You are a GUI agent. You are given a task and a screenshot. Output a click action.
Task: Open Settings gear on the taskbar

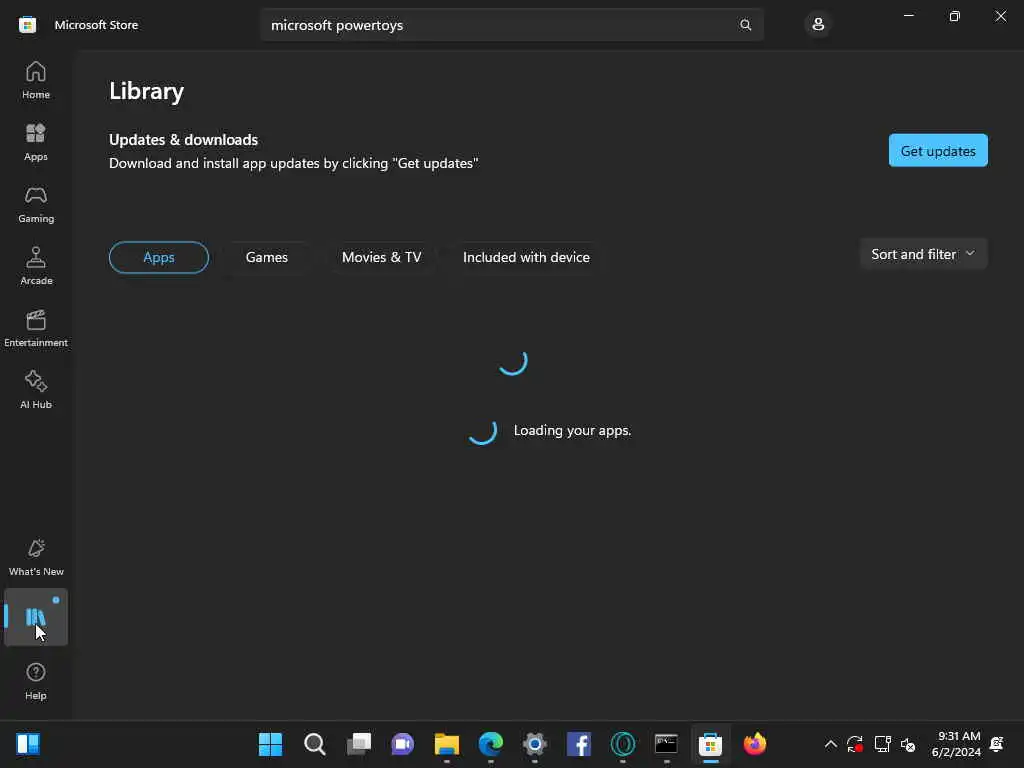(534, 744)
